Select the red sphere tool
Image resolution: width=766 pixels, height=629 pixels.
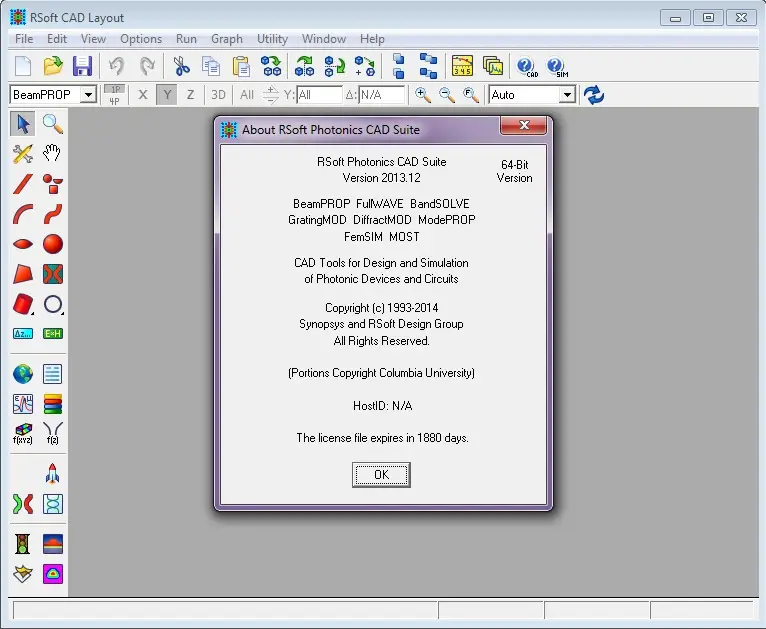pos(53,244)
